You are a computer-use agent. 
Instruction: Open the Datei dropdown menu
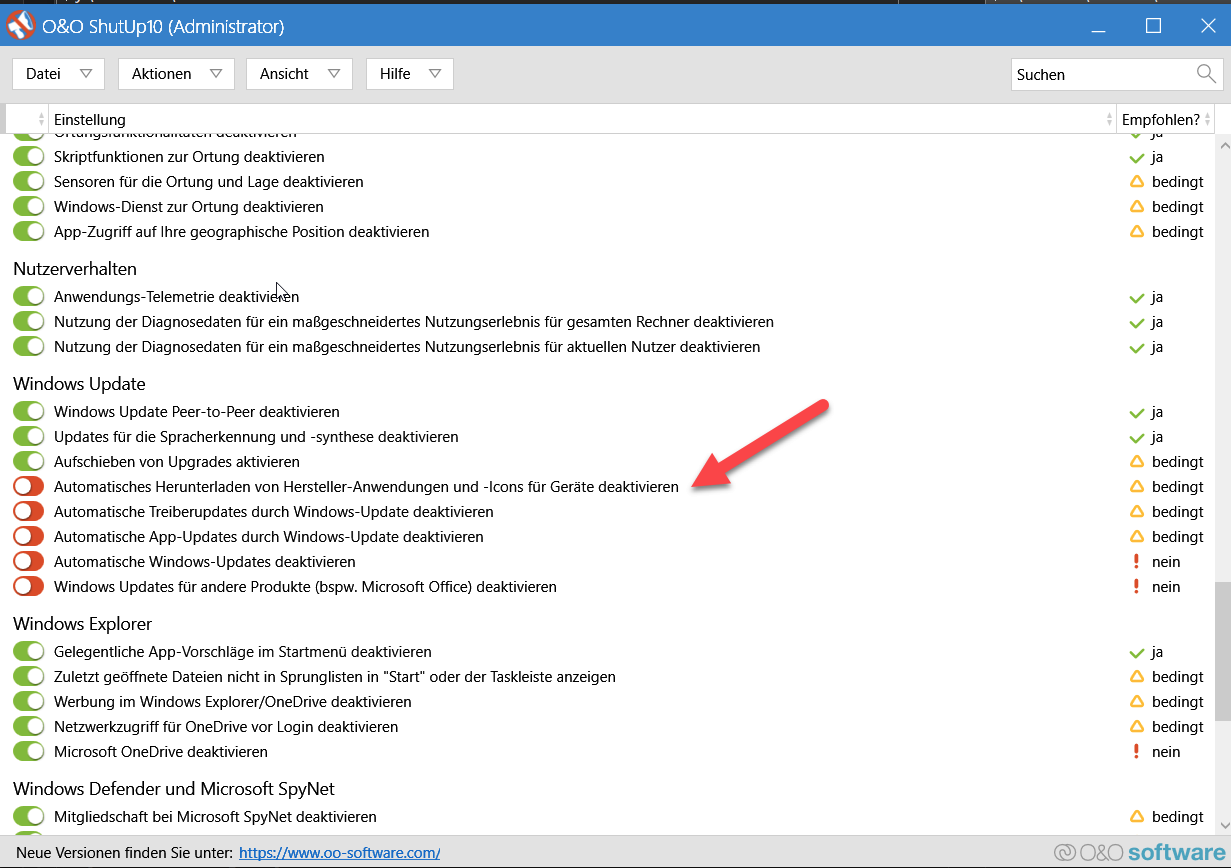pos(58,74)
